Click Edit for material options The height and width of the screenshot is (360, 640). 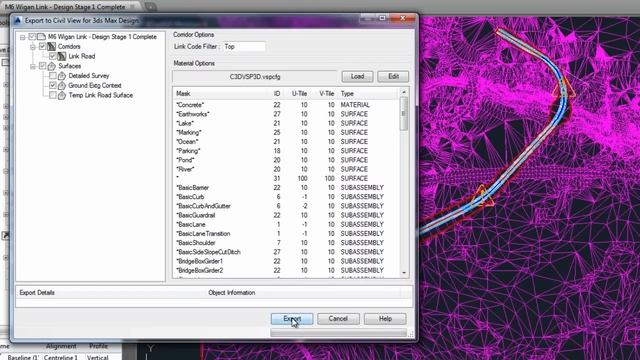pyautogui.click(x=393, y=76)
